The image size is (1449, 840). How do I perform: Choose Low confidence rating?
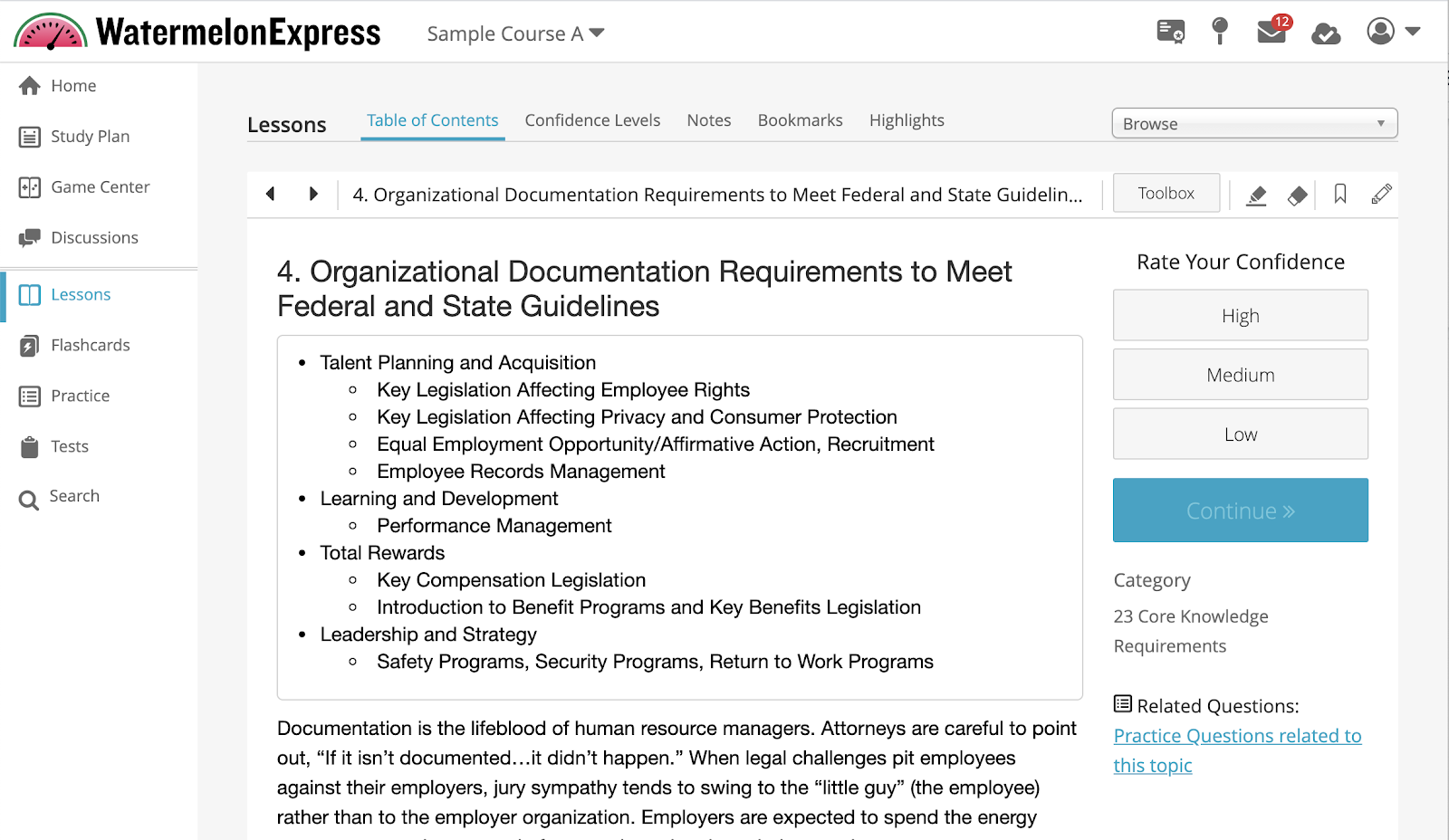point(1240,434)
